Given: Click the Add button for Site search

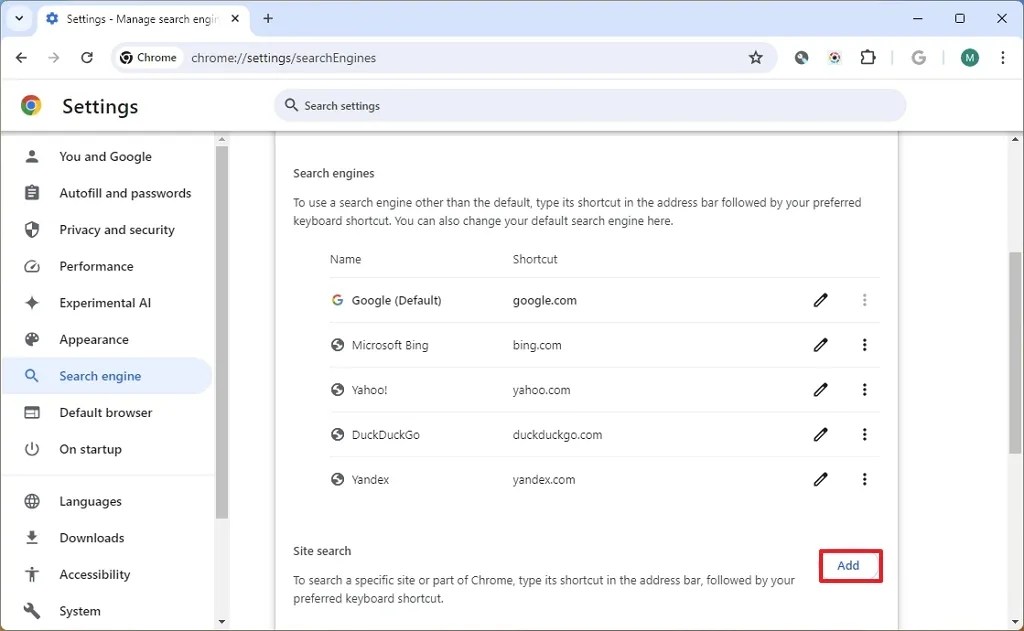Looking at the screenshot, I should coord(850,565).
